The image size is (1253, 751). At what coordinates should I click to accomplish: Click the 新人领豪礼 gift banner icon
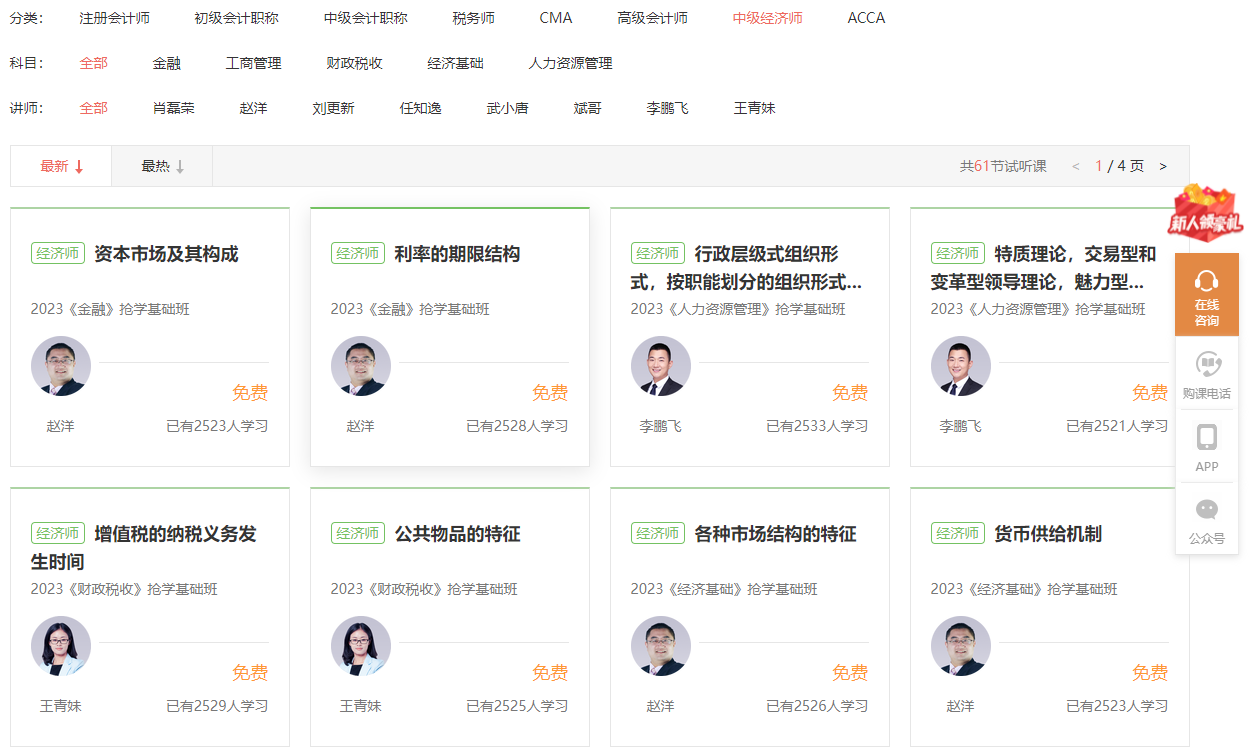(1206, 213)
